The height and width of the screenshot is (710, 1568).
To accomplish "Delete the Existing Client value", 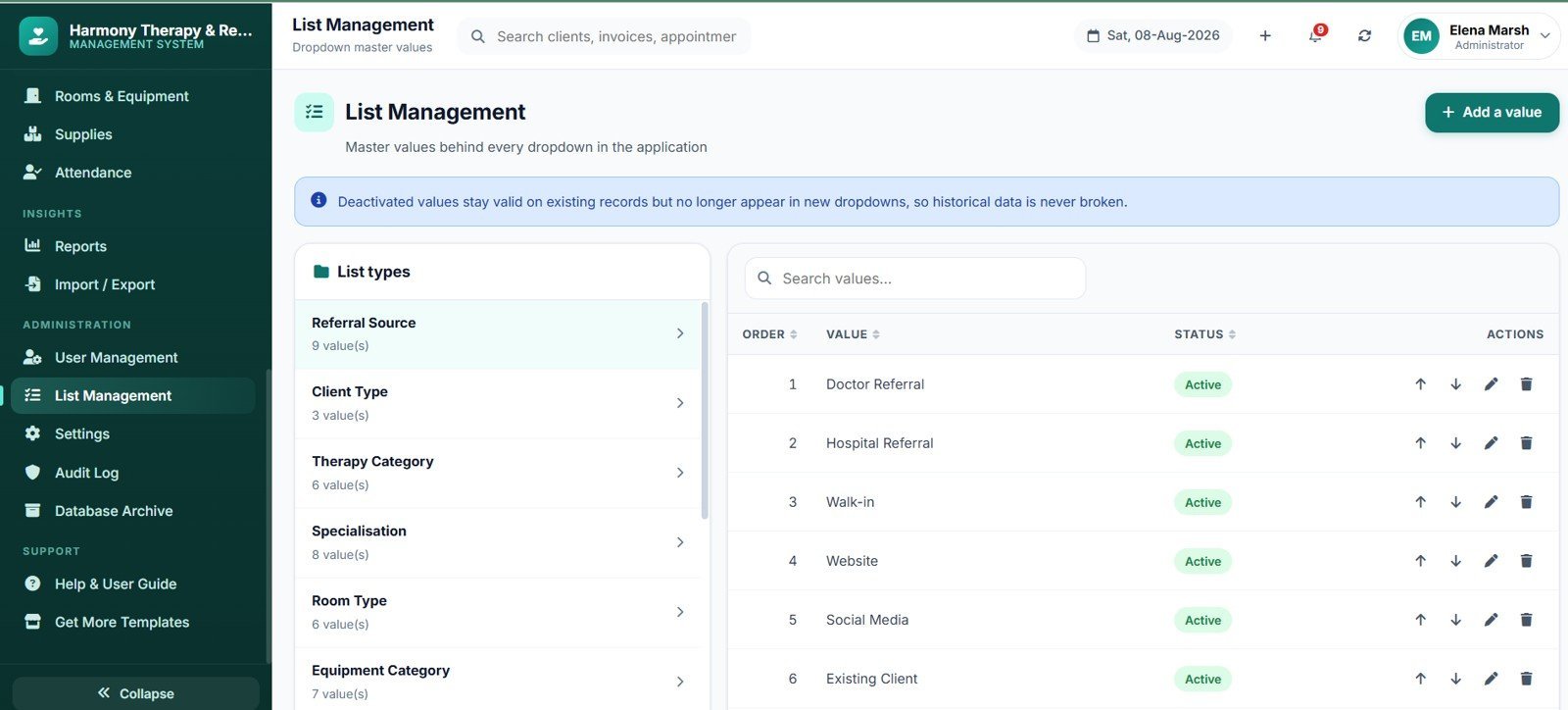I will [1526, 679].
